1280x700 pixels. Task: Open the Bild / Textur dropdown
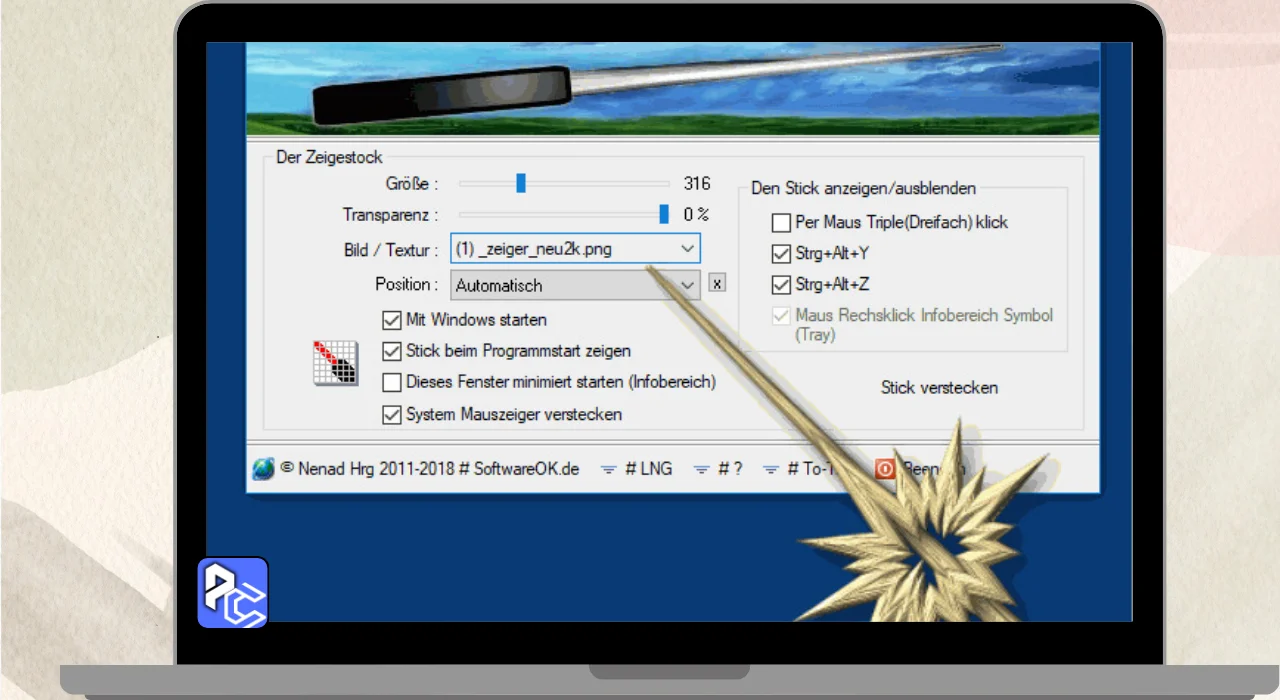pos(575,248)
